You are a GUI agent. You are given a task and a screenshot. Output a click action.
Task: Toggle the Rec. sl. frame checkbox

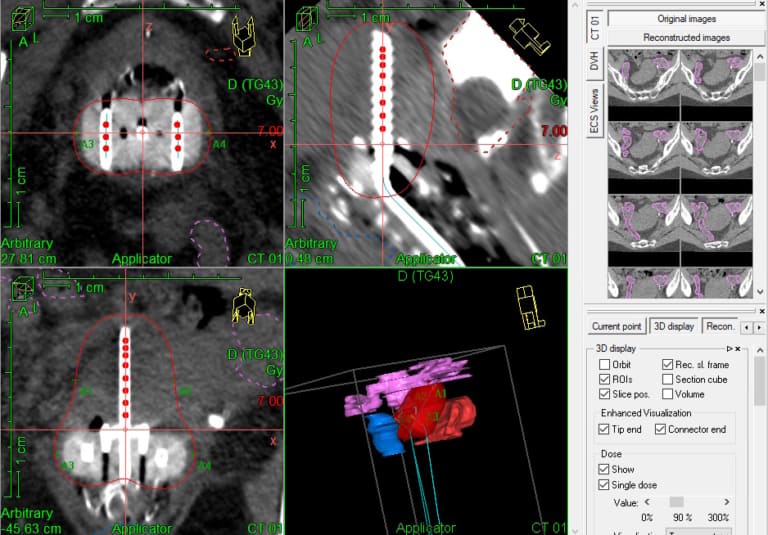(667, 365)
